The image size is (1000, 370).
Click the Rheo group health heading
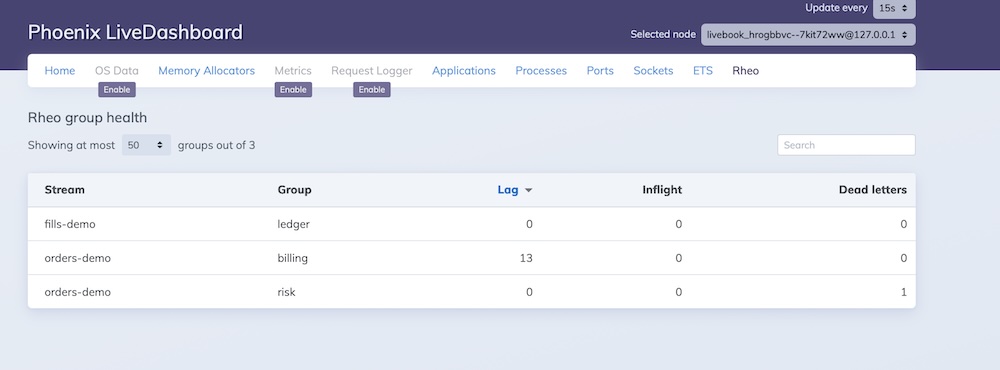87,117
